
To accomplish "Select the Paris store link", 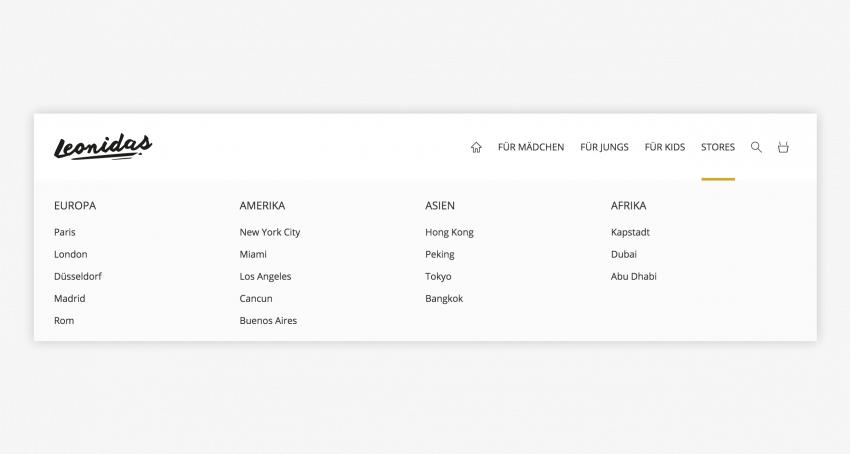I will (65, 232).
